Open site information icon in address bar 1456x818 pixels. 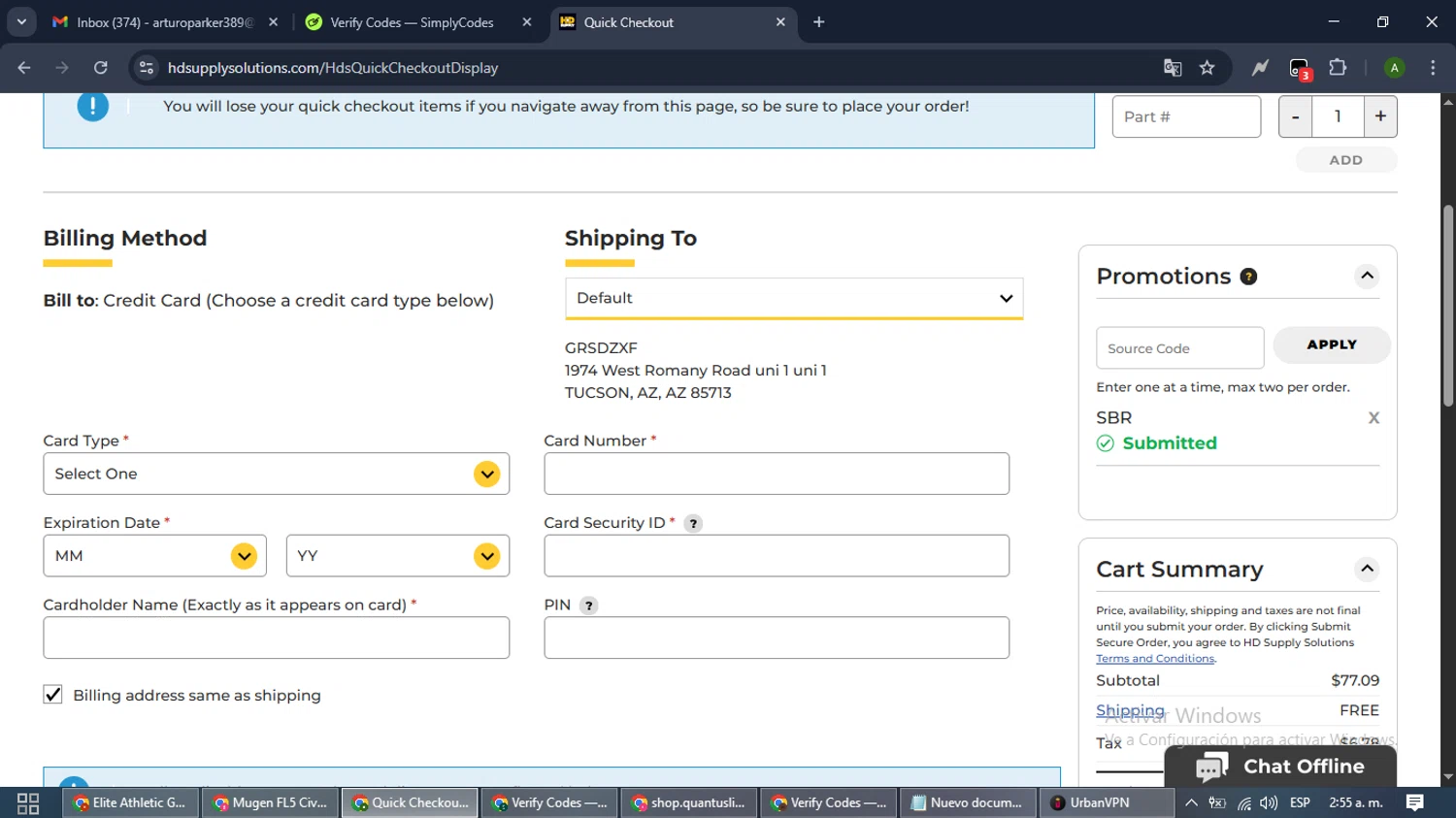point(147,68)
